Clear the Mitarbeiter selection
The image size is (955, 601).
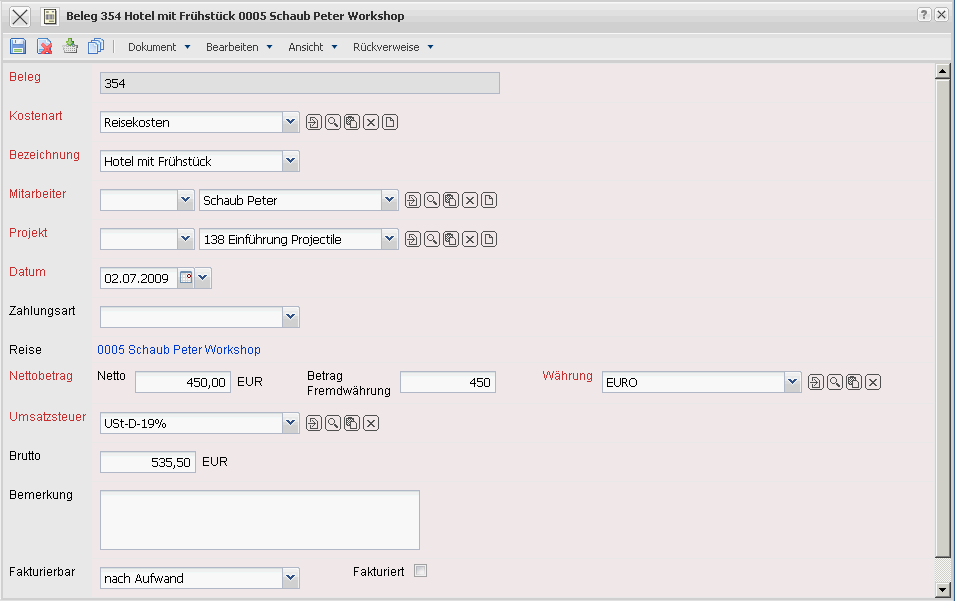click(x=470, y=200)
